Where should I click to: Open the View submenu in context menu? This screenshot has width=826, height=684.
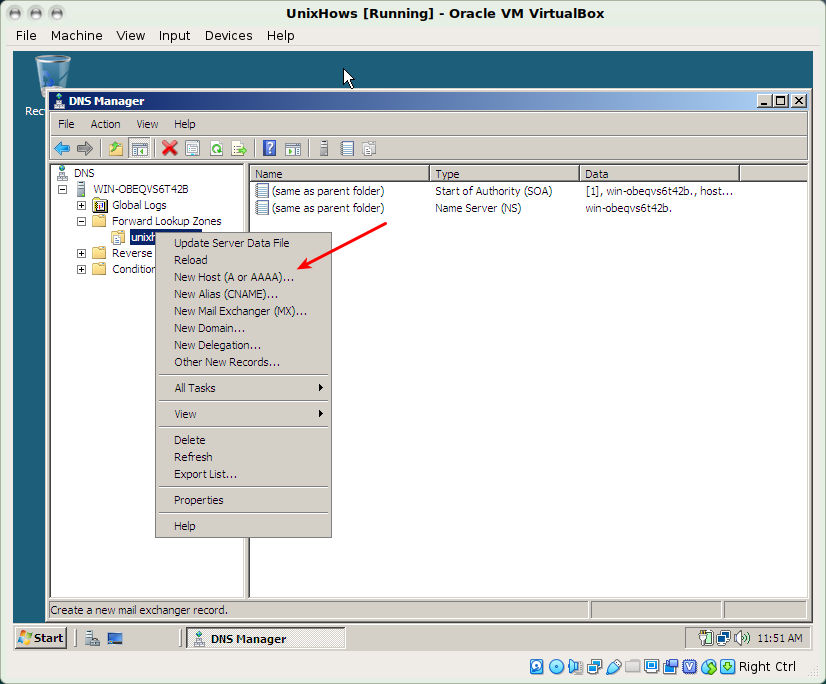click(244, 414)
